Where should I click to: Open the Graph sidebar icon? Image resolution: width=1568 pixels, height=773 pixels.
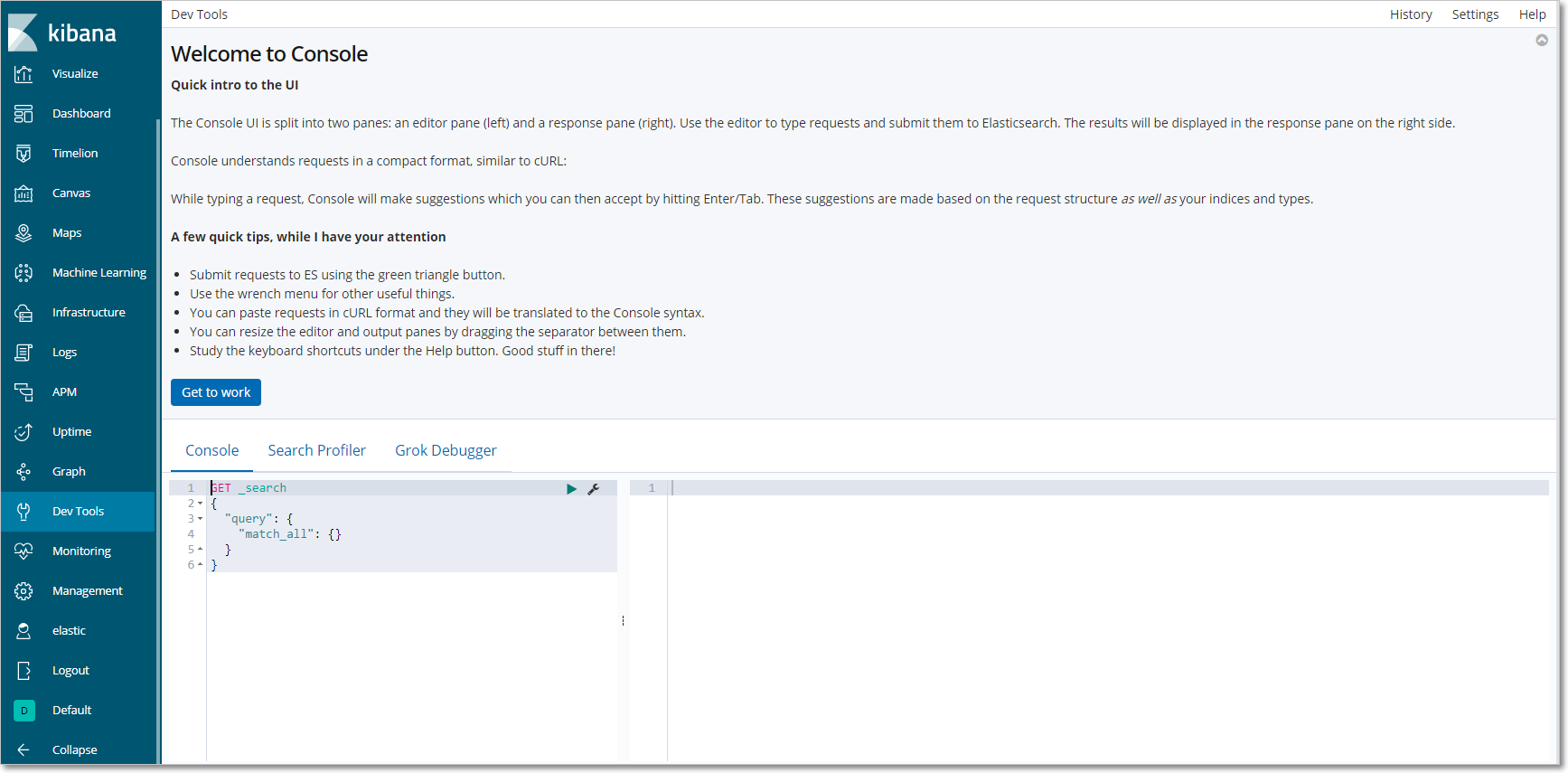pos(23,472)
